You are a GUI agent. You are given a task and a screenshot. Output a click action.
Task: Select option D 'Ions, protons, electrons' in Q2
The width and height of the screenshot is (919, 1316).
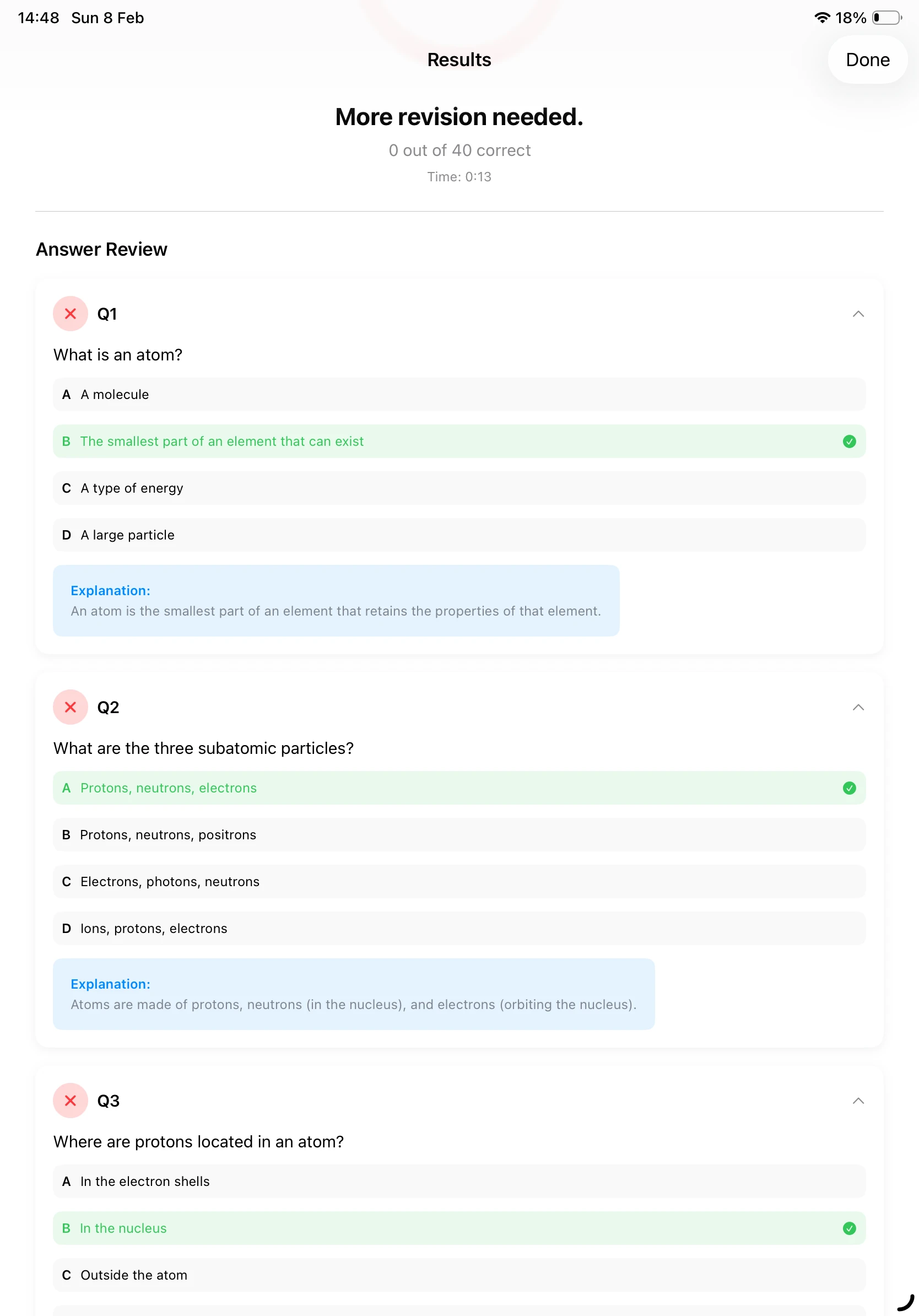tap(458, 929)
